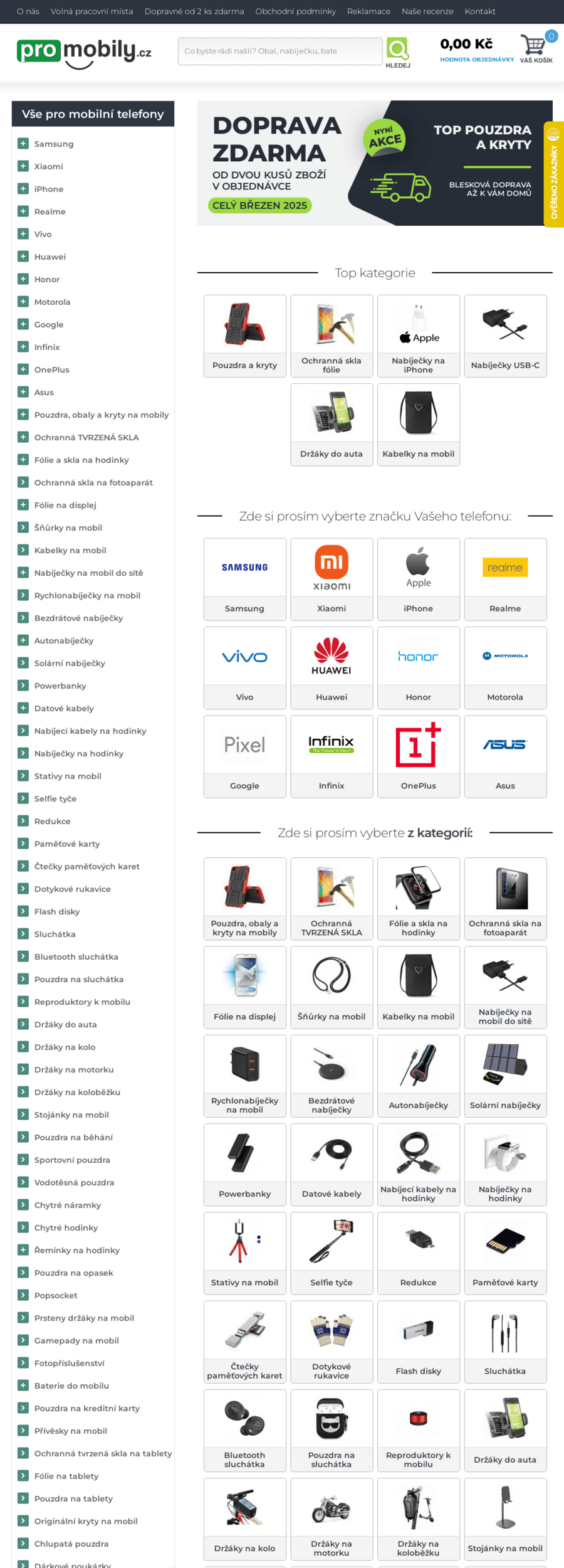
Task: Open Obchodní podmínky in top menu
Action: point(296,11)
